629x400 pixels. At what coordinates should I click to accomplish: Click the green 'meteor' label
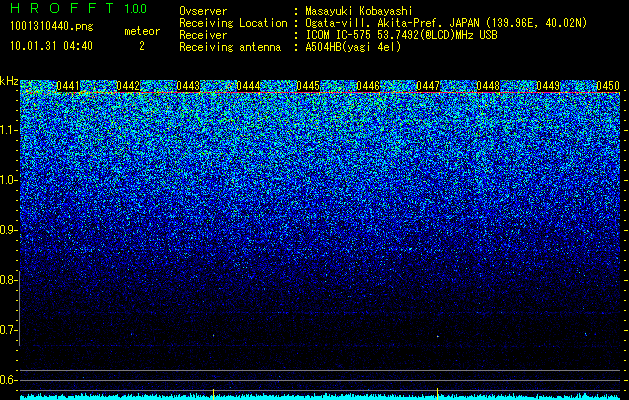(142, 31)
